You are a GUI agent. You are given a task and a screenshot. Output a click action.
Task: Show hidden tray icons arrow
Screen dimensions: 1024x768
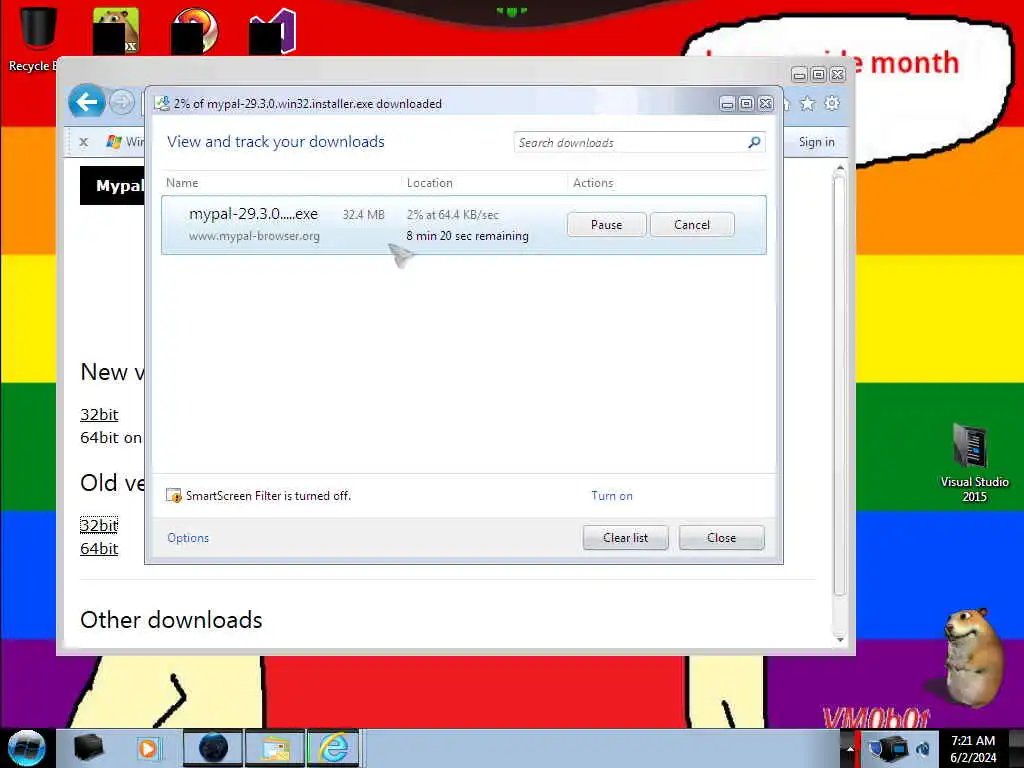[x=849, y=748]
